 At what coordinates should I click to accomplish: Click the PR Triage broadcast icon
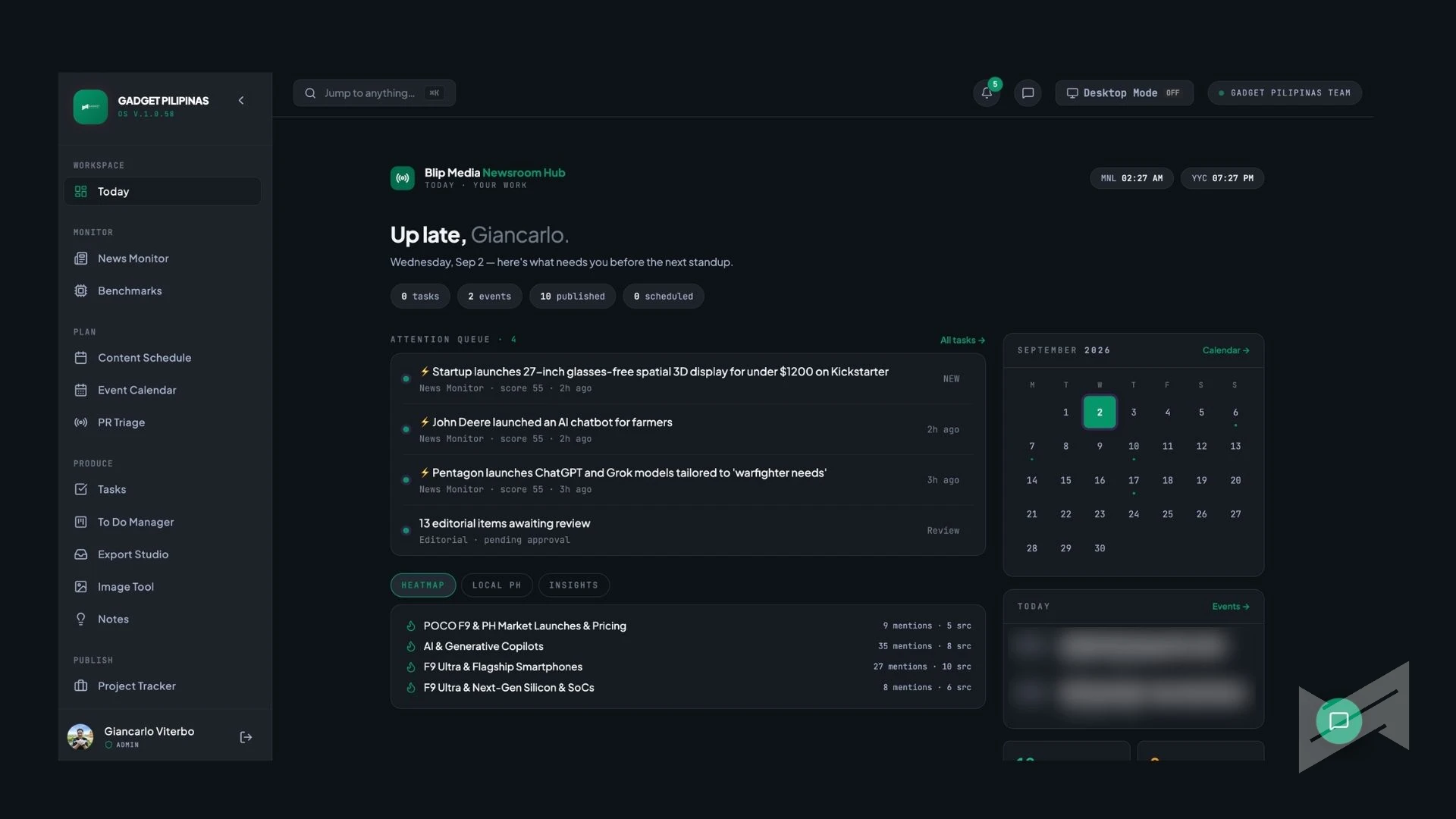81,422
